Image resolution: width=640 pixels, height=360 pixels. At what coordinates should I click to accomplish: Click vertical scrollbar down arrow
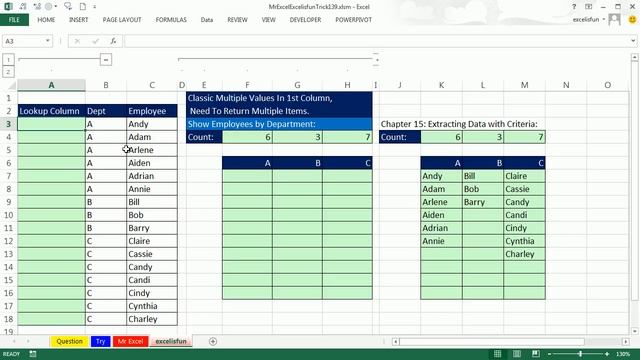[634, 331]
